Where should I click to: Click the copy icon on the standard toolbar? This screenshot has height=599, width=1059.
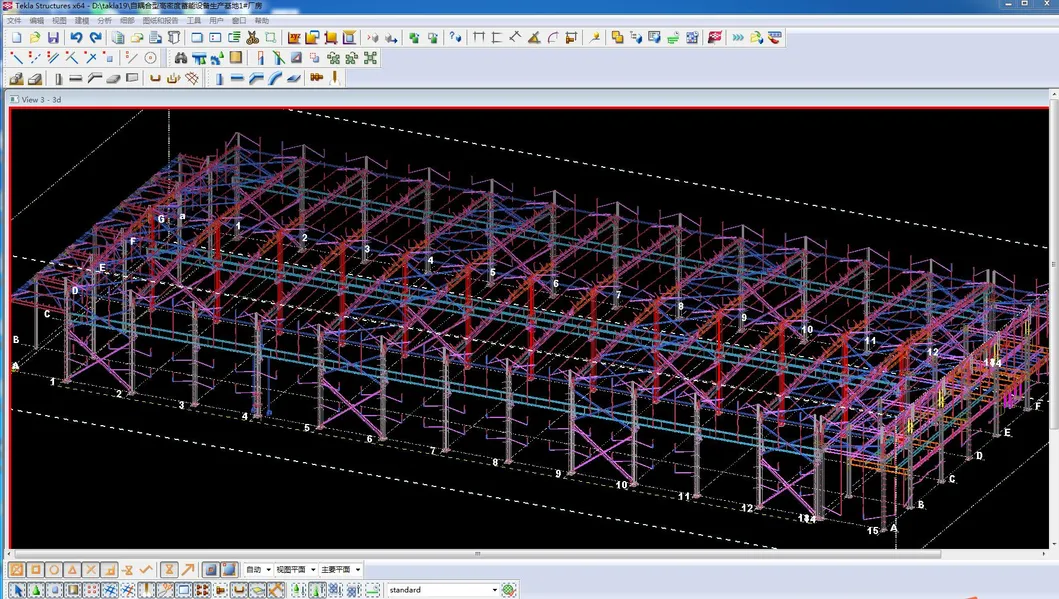118,37
